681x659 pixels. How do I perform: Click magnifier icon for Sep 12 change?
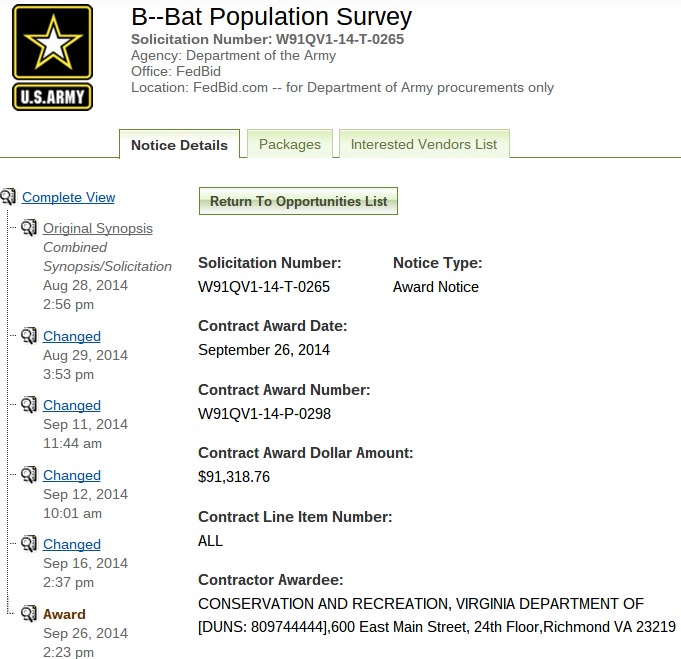29,475
